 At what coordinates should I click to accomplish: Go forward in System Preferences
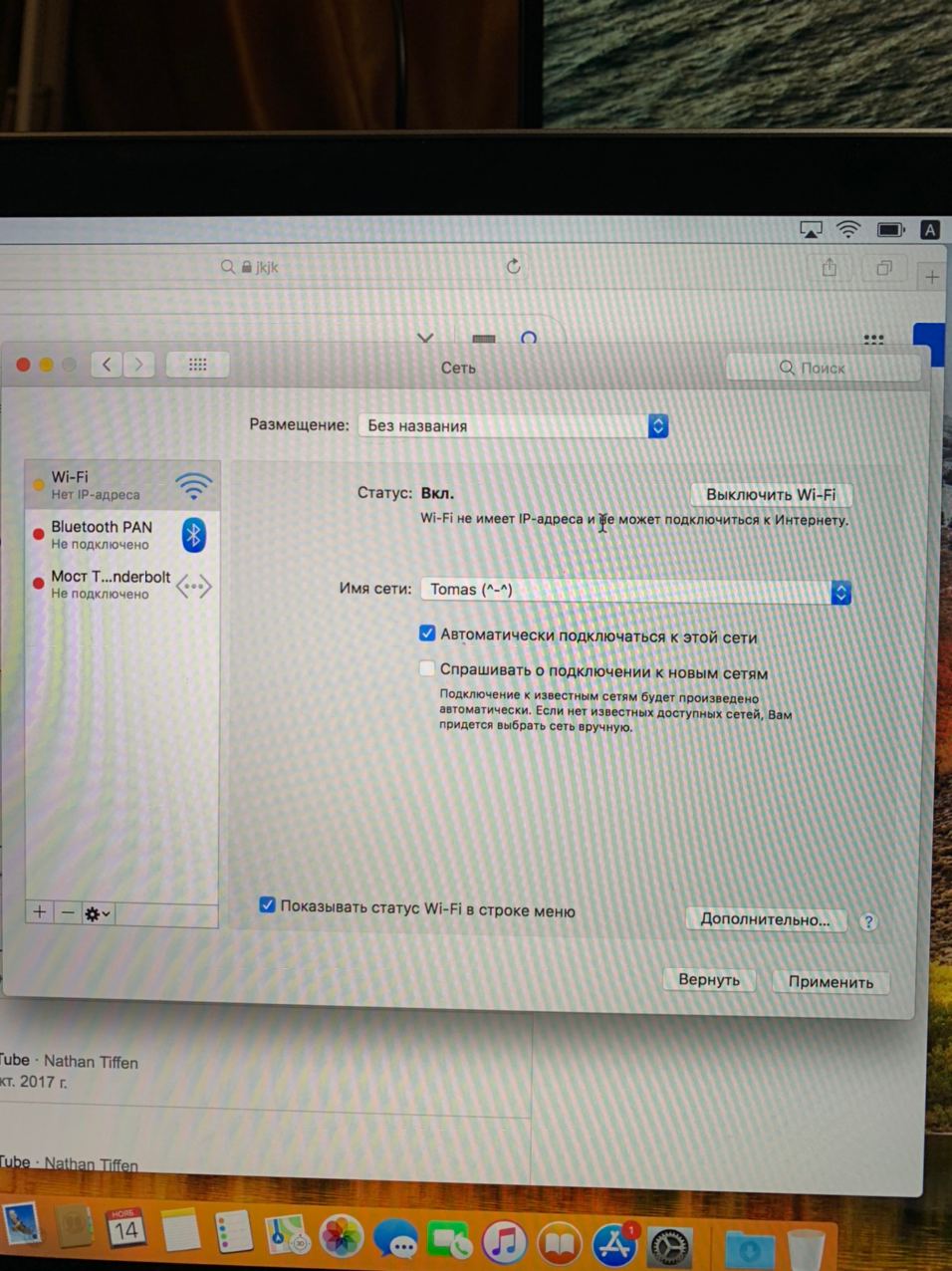(138, 365)
